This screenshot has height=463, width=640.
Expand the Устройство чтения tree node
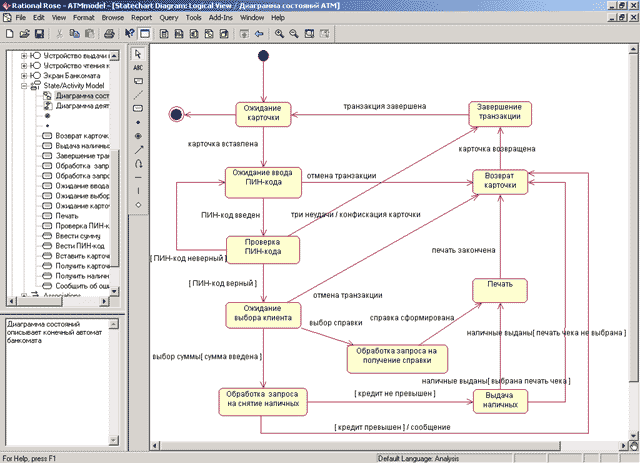point(24,65)
